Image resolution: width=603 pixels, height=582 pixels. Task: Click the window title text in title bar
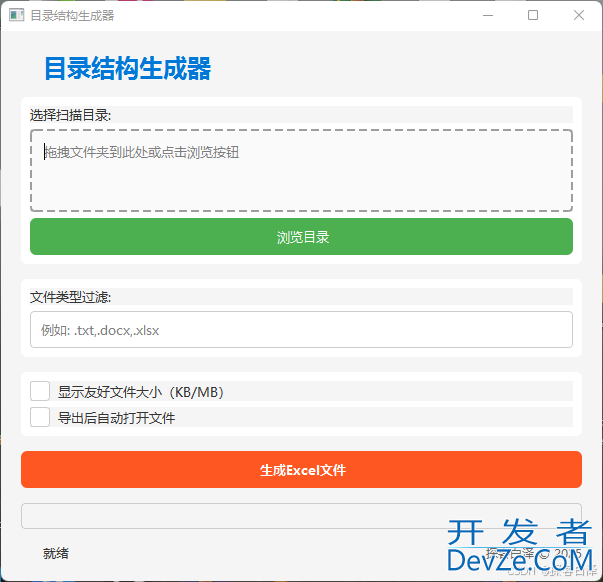[x=72, y=15]
